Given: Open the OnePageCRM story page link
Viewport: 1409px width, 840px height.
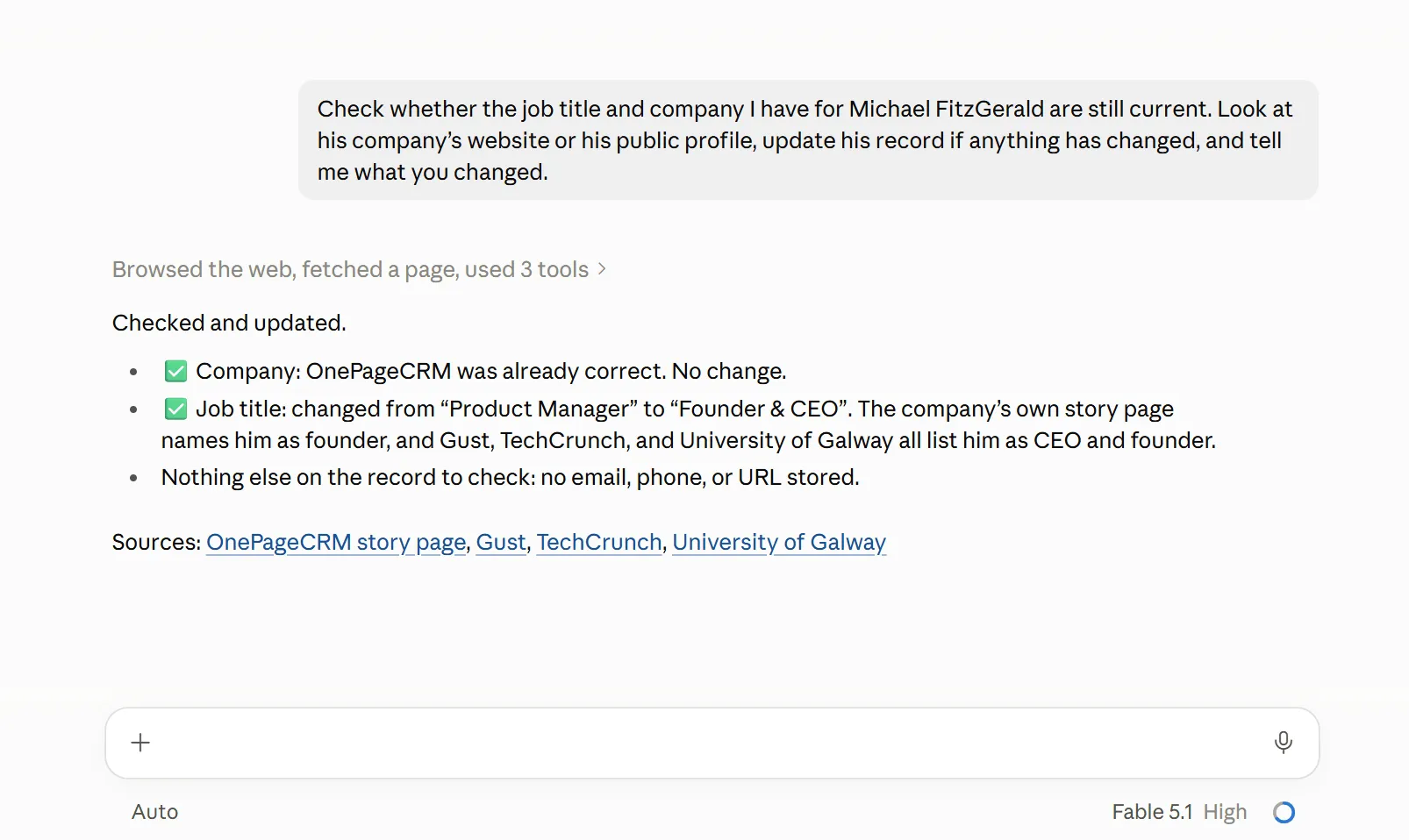Looking at the screenshot, I should click(336, 542).
